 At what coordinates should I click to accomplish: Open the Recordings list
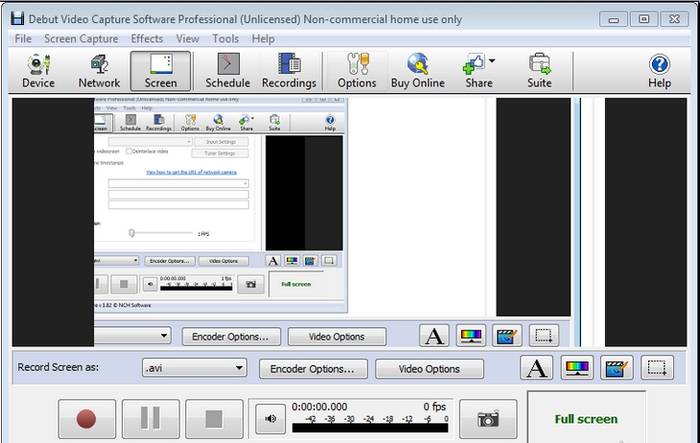288,71
